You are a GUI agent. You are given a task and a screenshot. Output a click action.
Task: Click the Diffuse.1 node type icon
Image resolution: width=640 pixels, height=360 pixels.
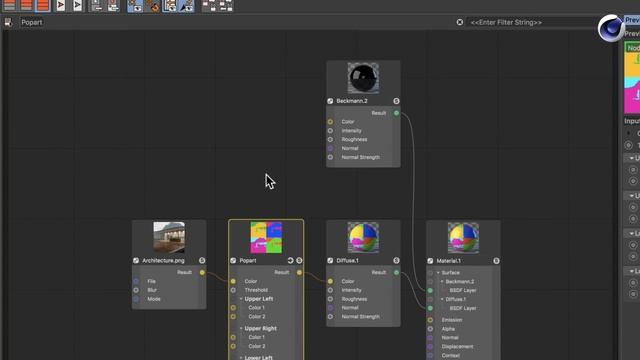point(330,260)
